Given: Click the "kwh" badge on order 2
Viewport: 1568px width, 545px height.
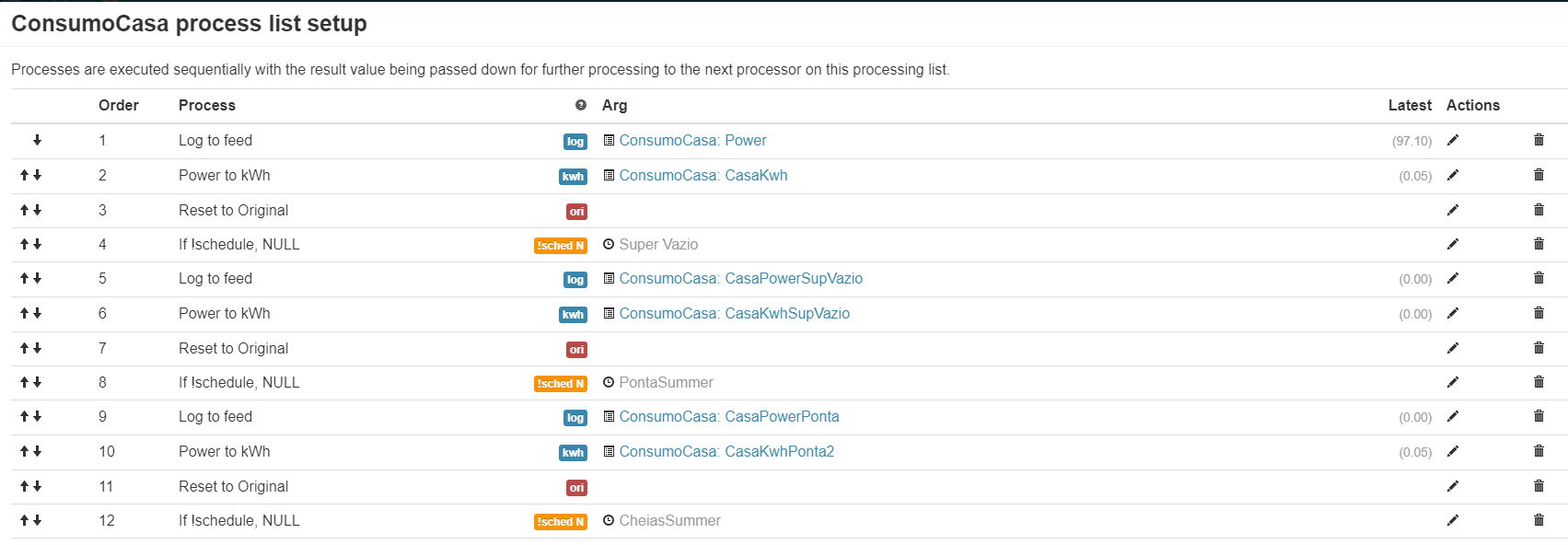Looking at the screenshot, I should pos(573,176).
